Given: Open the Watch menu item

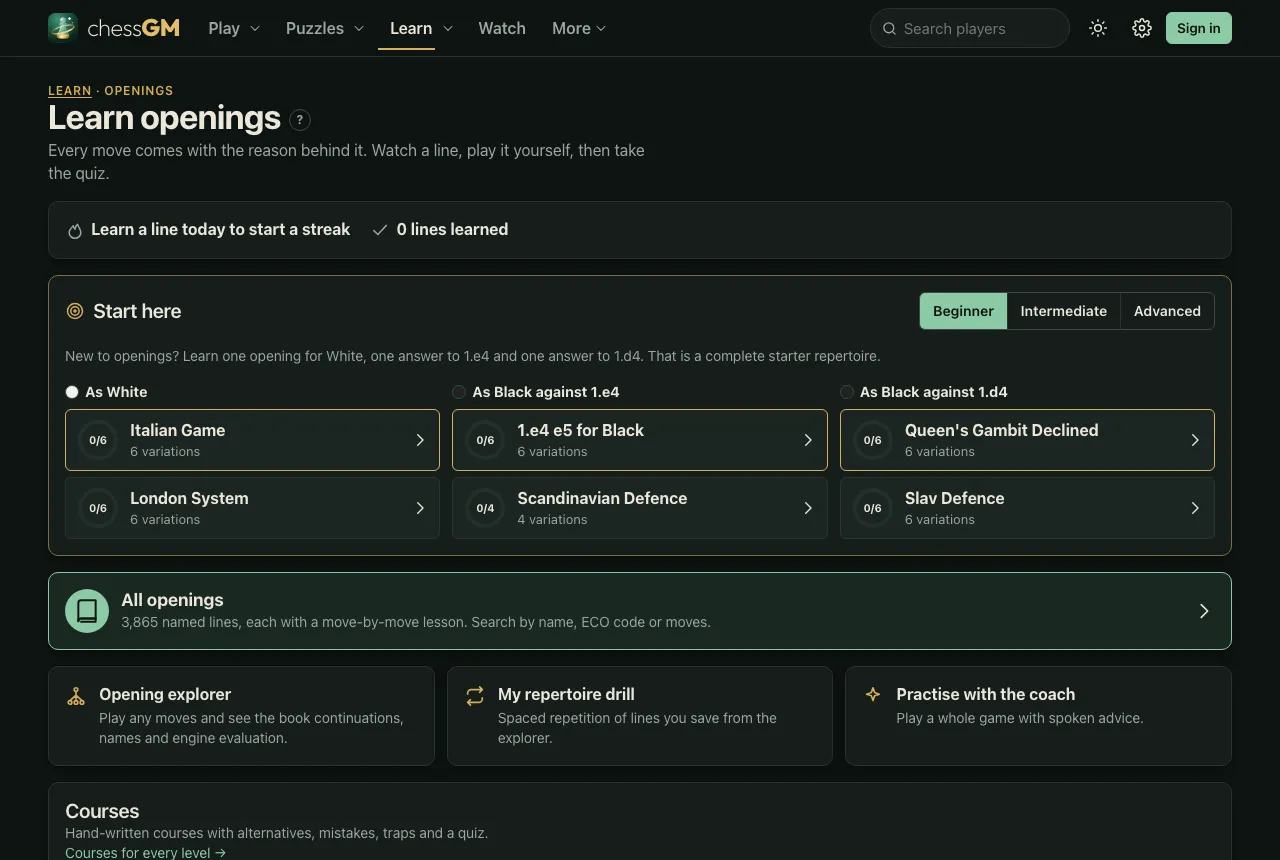Looking at the screenshot, I should point(502,28).
